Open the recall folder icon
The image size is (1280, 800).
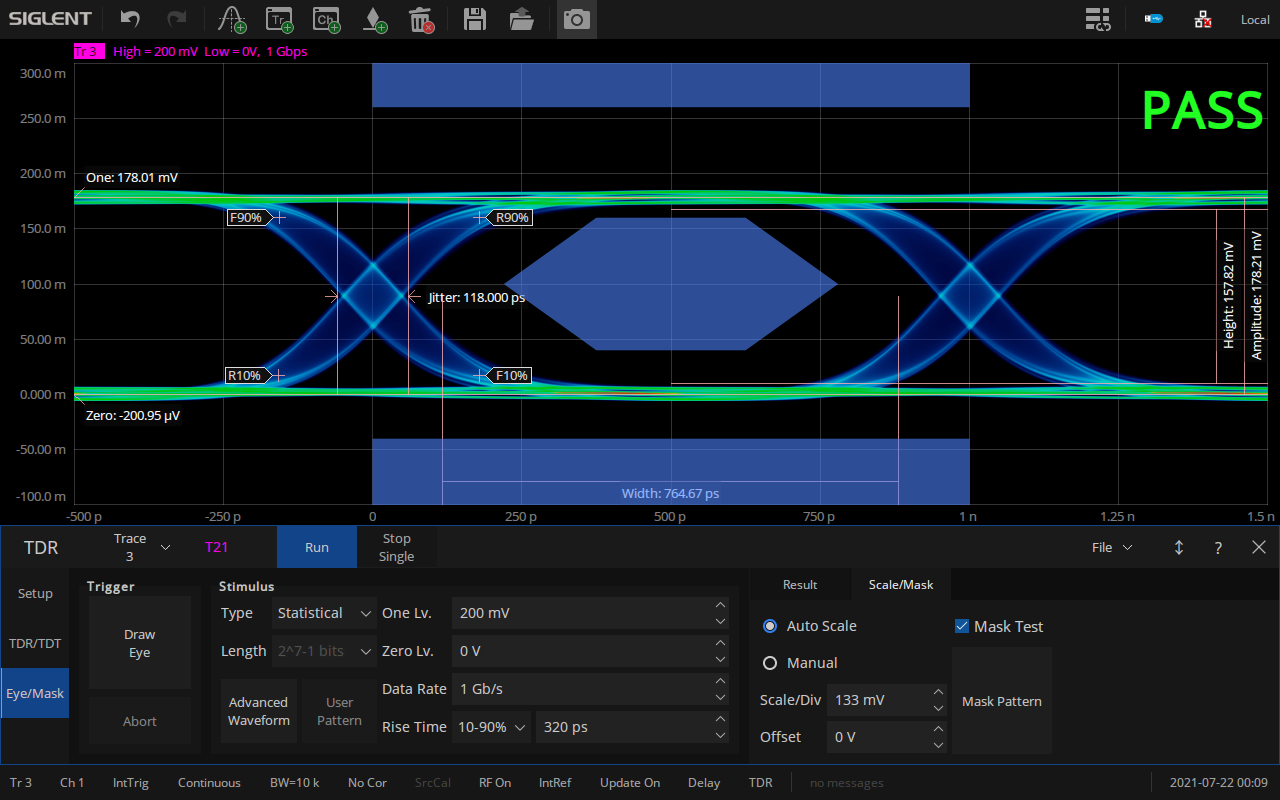pyautogui.click(x=521, y=19)
